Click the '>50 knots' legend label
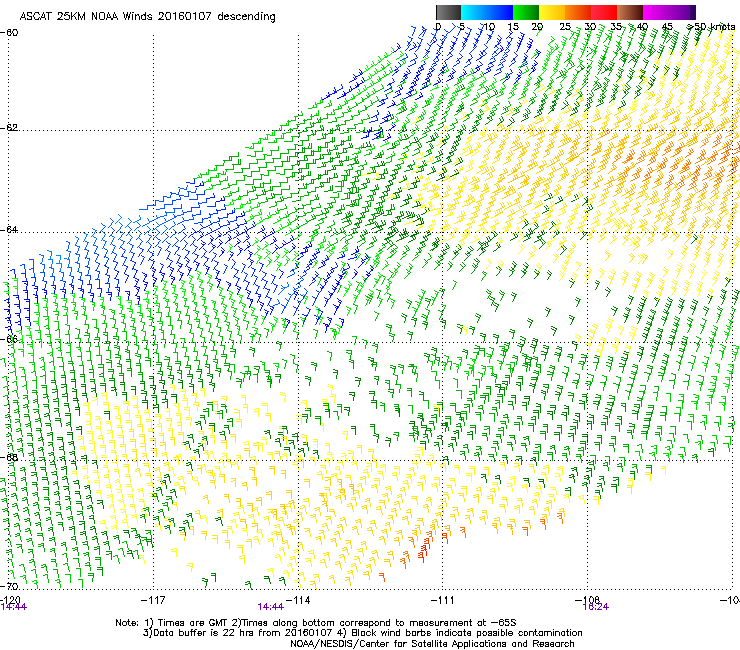740x650 pixels. point(711,27)
